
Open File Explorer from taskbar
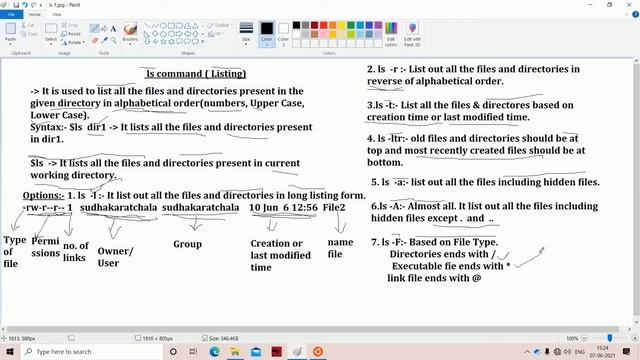point(235,351)
